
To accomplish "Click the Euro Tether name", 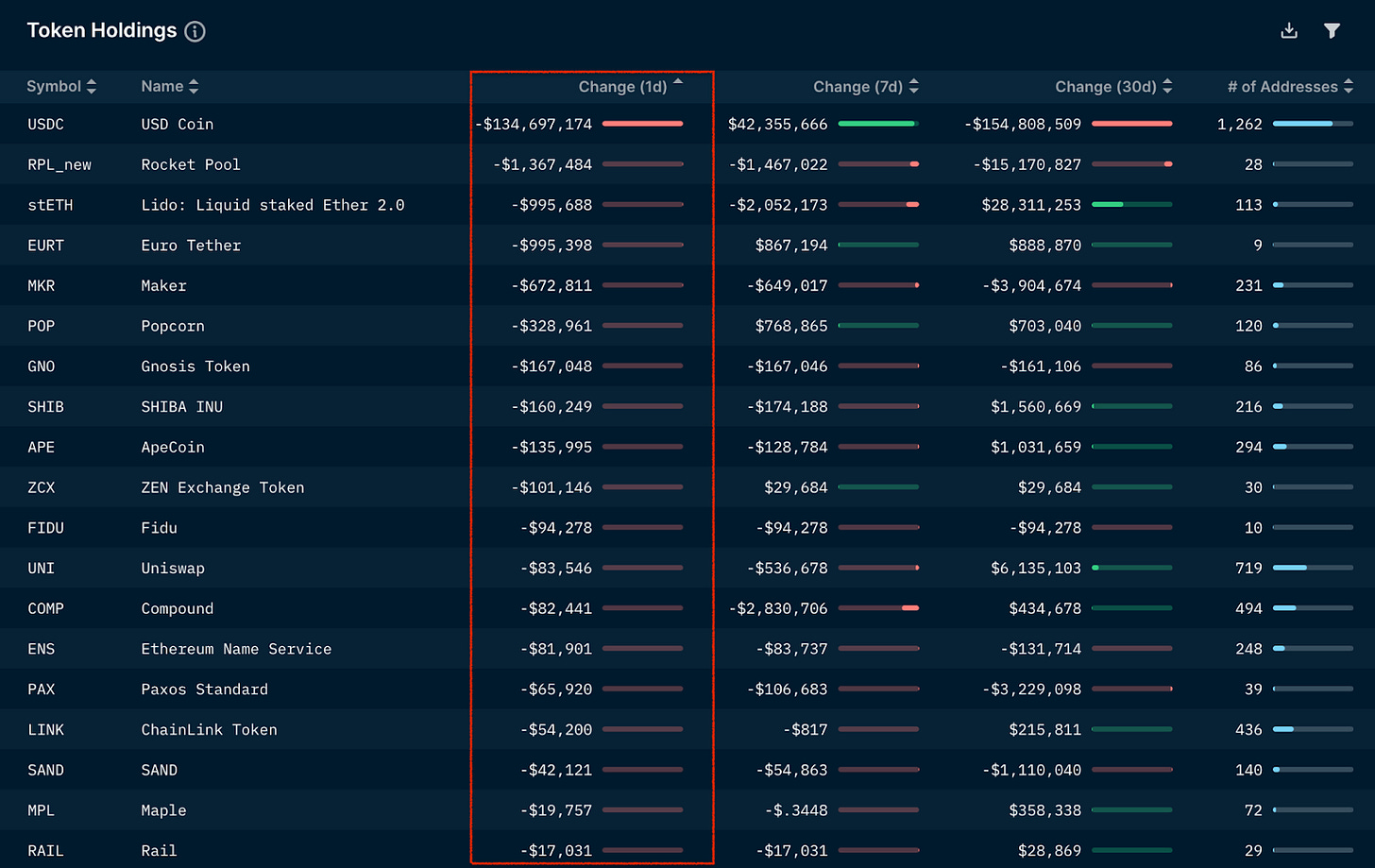I will [191, 246].
